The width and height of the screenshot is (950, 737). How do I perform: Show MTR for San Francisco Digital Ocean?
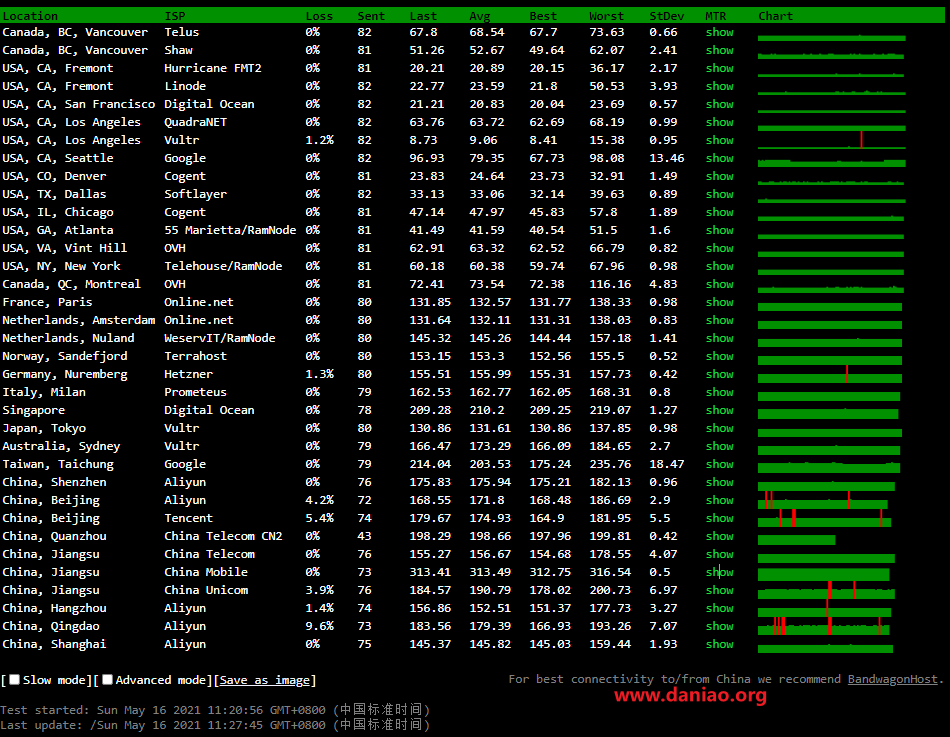click(720, 104)
